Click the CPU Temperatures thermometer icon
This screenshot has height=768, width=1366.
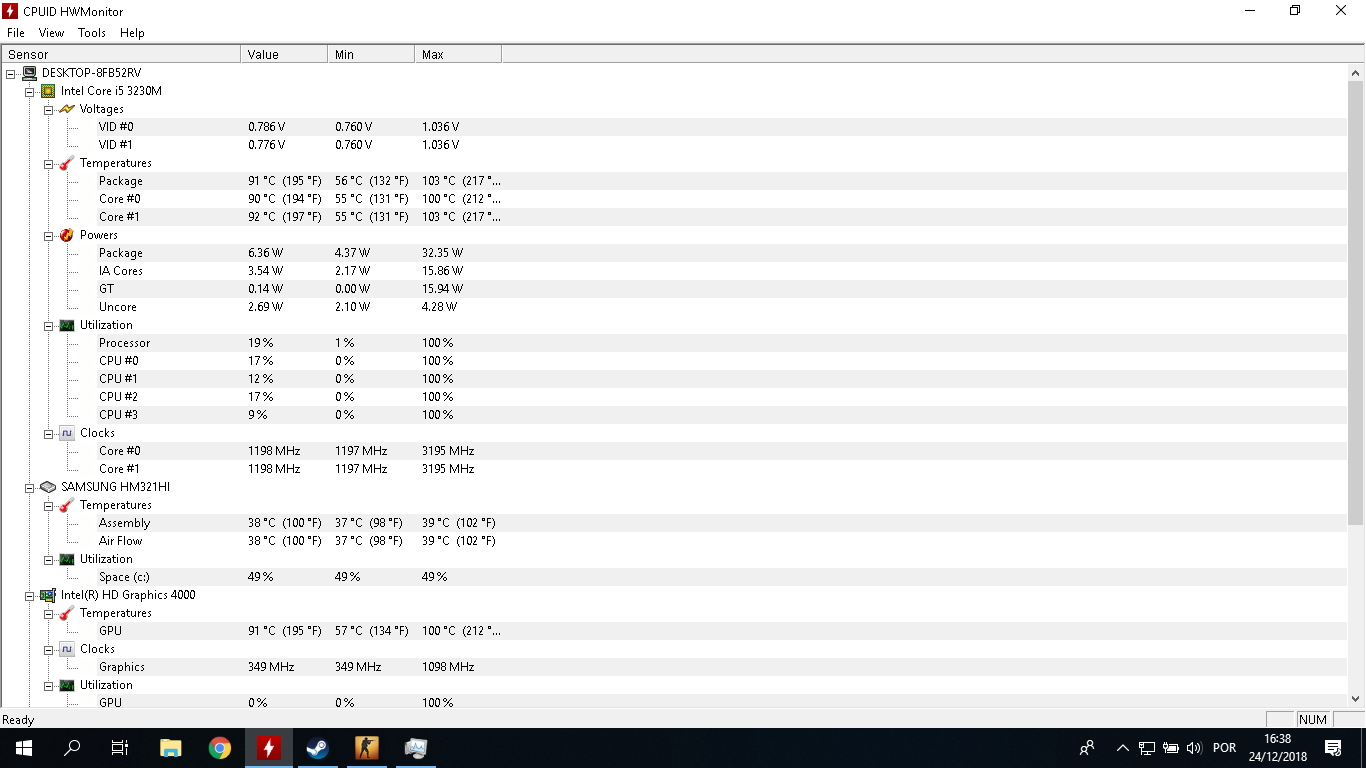67,163
